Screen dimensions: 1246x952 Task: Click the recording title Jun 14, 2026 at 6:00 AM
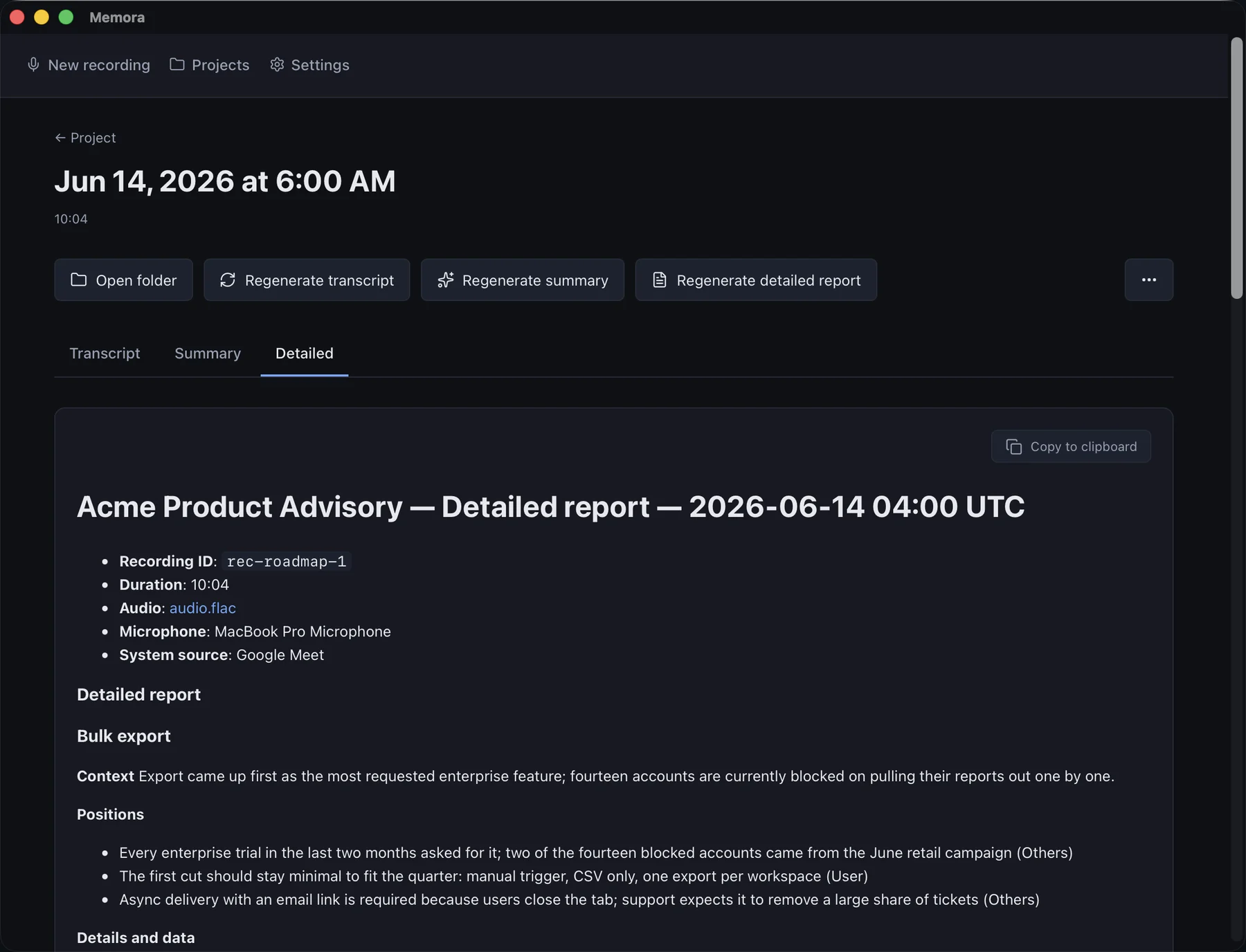[225, 181]
